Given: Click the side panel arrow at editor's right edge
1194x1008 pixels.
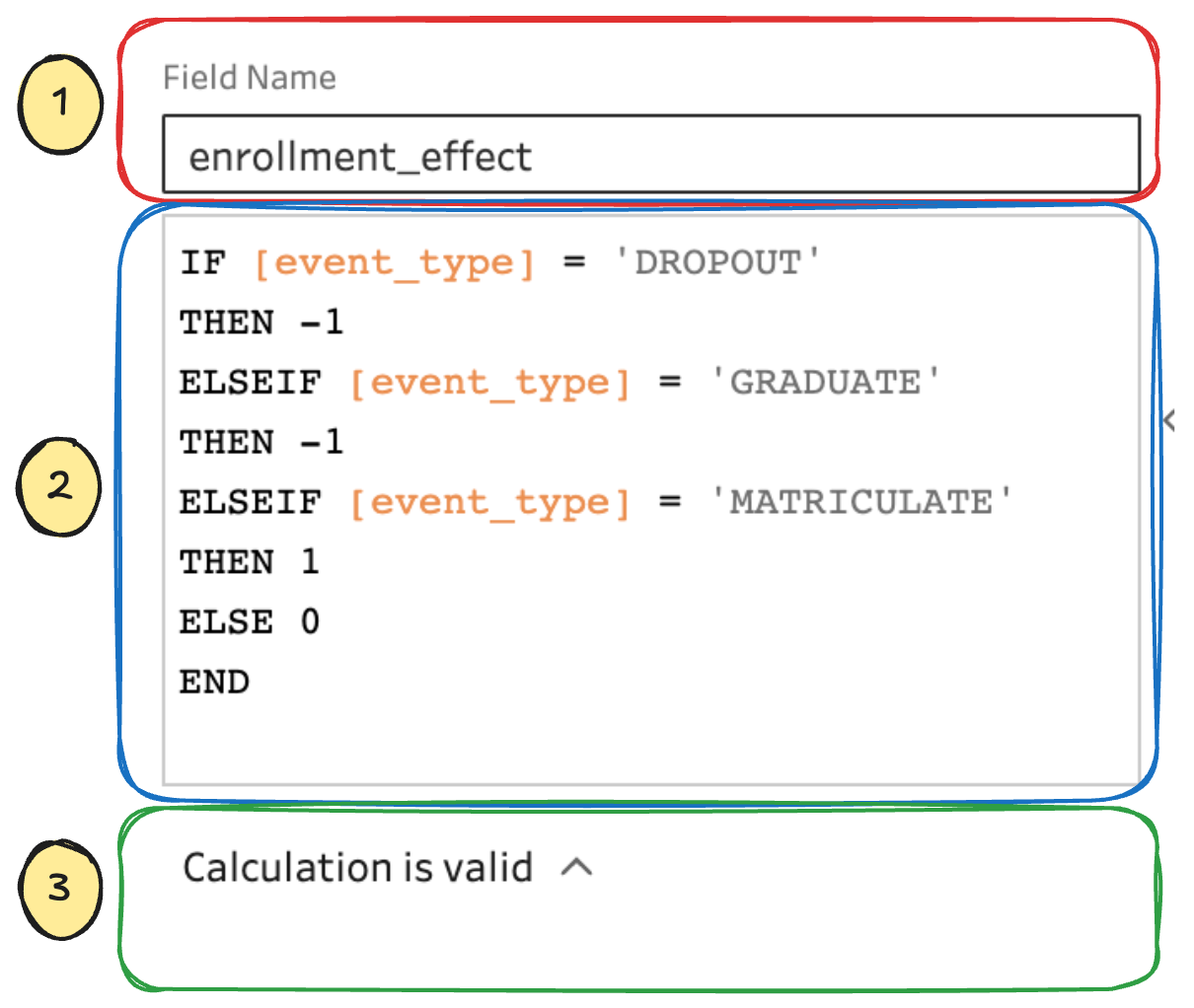Looking at the screenshot, I should [x=1171, y=420].
